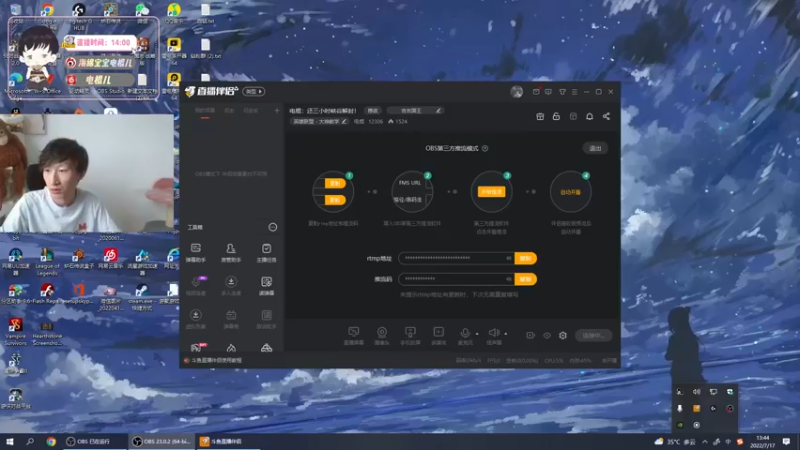This screenshot has width=800, height=450.
Task: Expand speaker options arrow
Action: point(506,334)
